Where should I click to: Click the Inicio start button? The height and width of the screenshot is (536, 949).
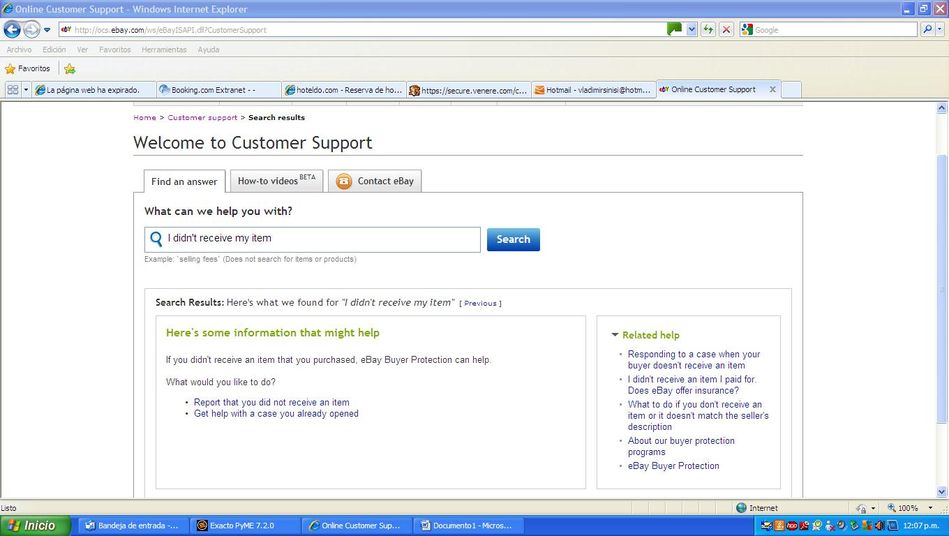pos(35,525)
